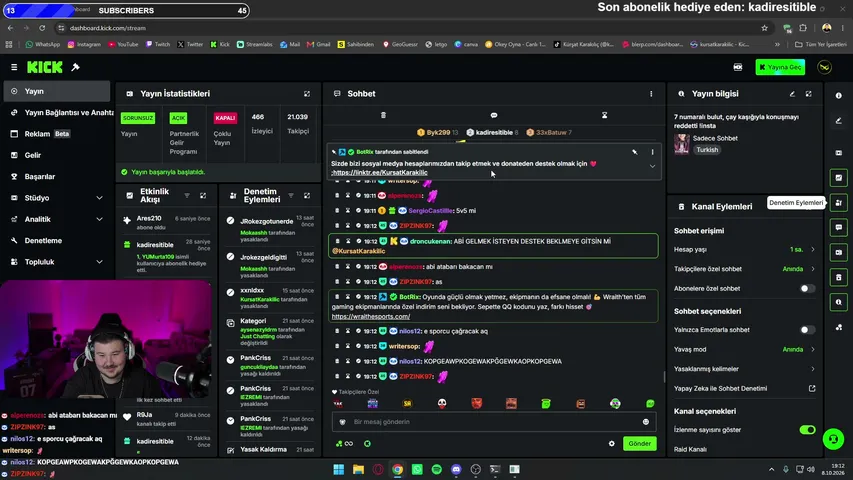Open the hamburger menu beside Kick logo
This screenshot has width=853, height=480.
pos(14,67)
